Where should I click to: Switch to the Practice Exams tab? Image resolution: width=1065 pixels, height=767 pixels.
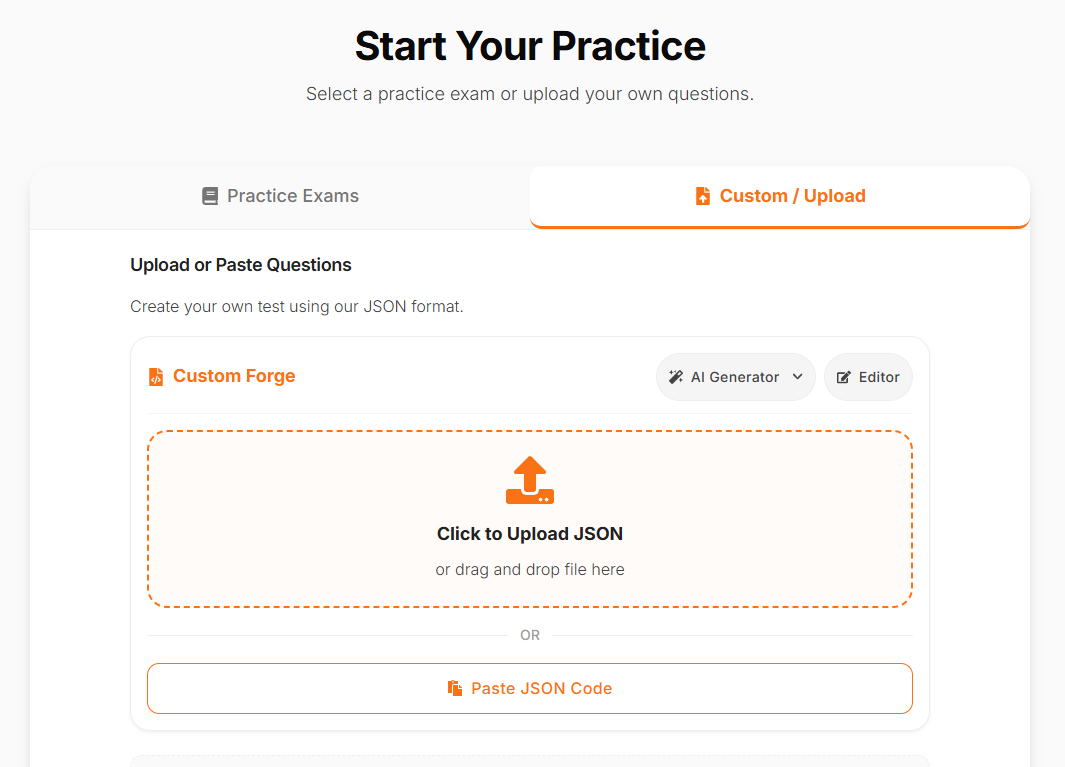[280, 196]
